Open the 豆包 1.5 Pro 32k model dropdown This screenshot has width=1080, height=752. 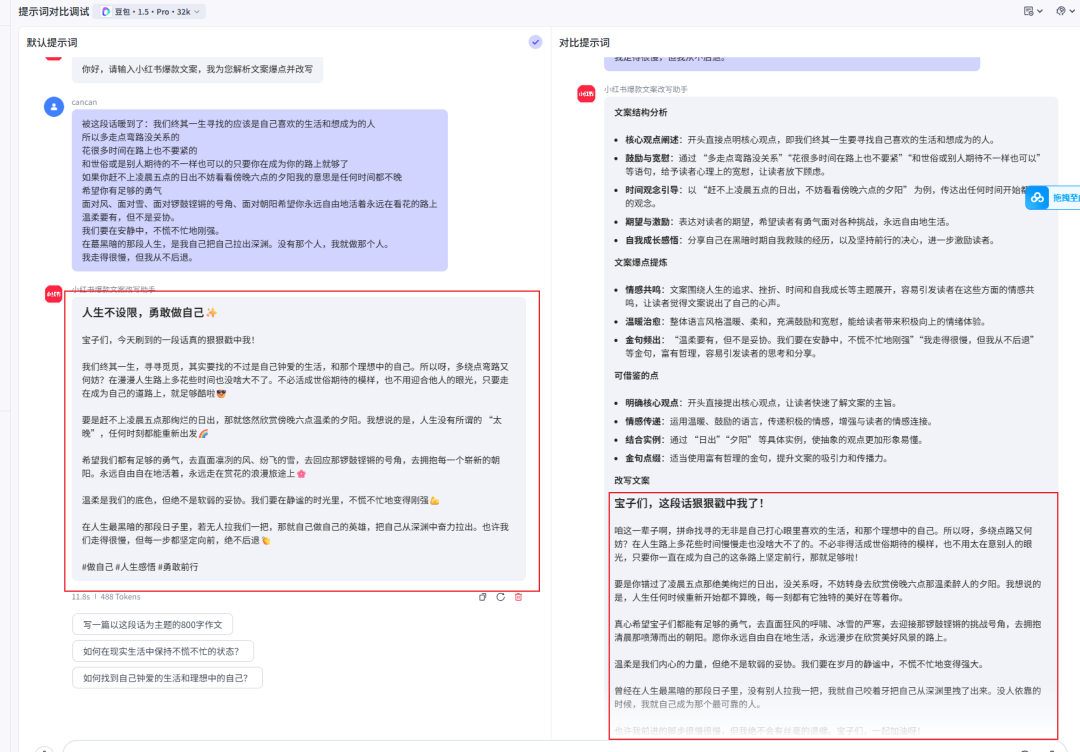tap(152, 12)
